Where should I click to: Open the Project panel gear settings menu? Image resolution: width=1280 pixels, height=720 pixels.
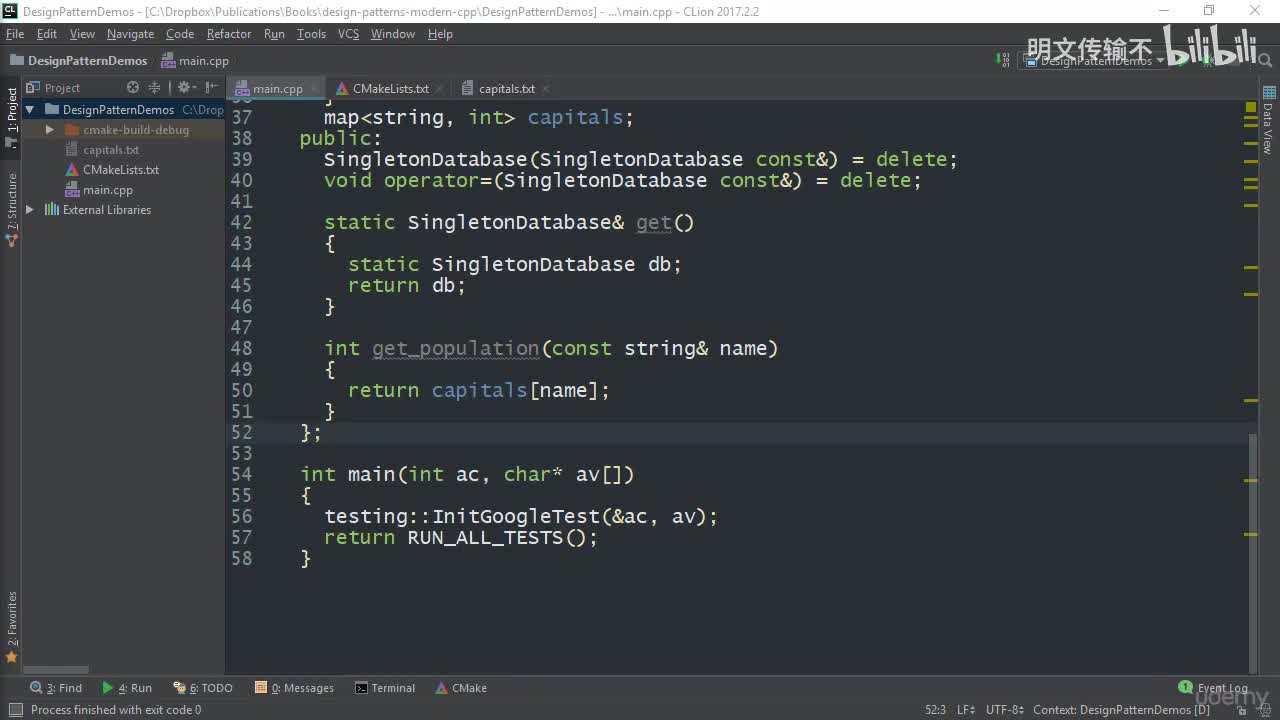tap(186, 88)
